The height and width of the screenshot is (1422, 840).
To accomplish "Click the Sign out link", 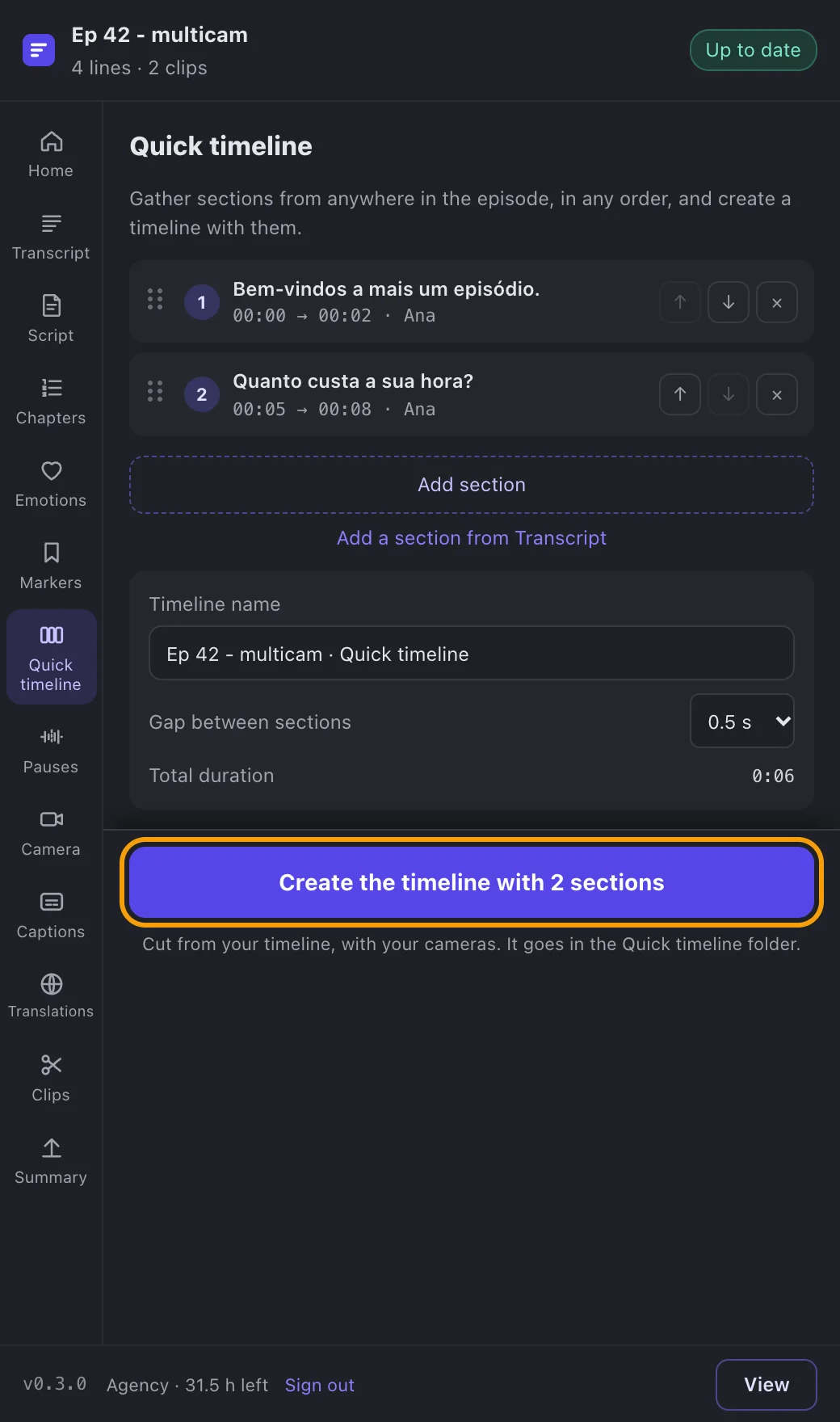I will [320, 1385].
